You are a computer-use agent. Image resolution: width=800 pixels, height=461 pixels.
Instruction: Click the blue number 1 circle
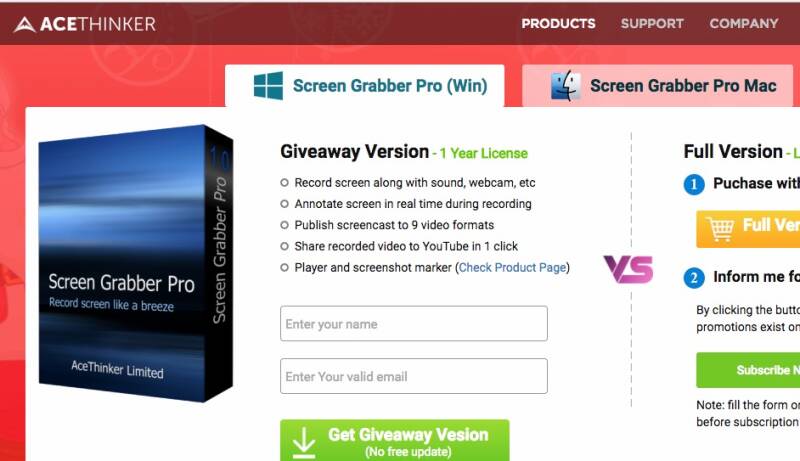point(694,184)
